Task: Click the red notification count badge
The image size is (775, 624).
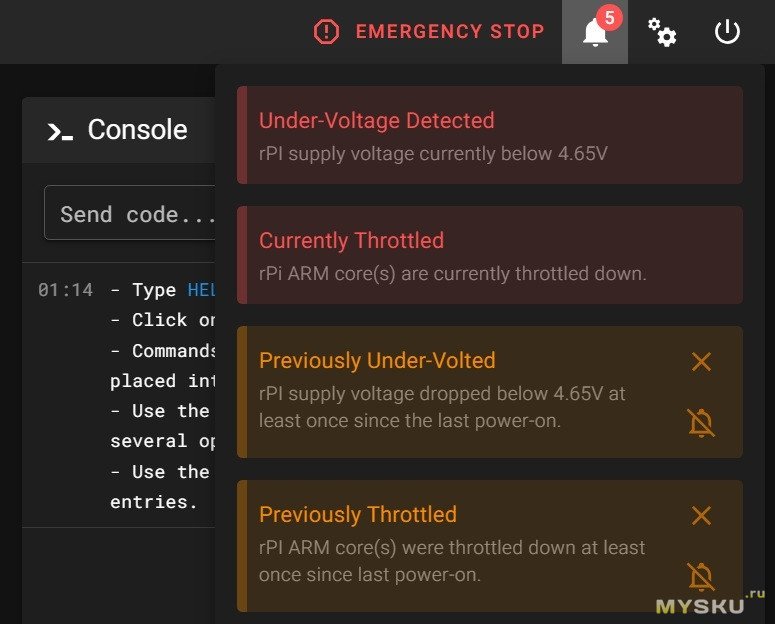Action: click(x=609, y=18)
